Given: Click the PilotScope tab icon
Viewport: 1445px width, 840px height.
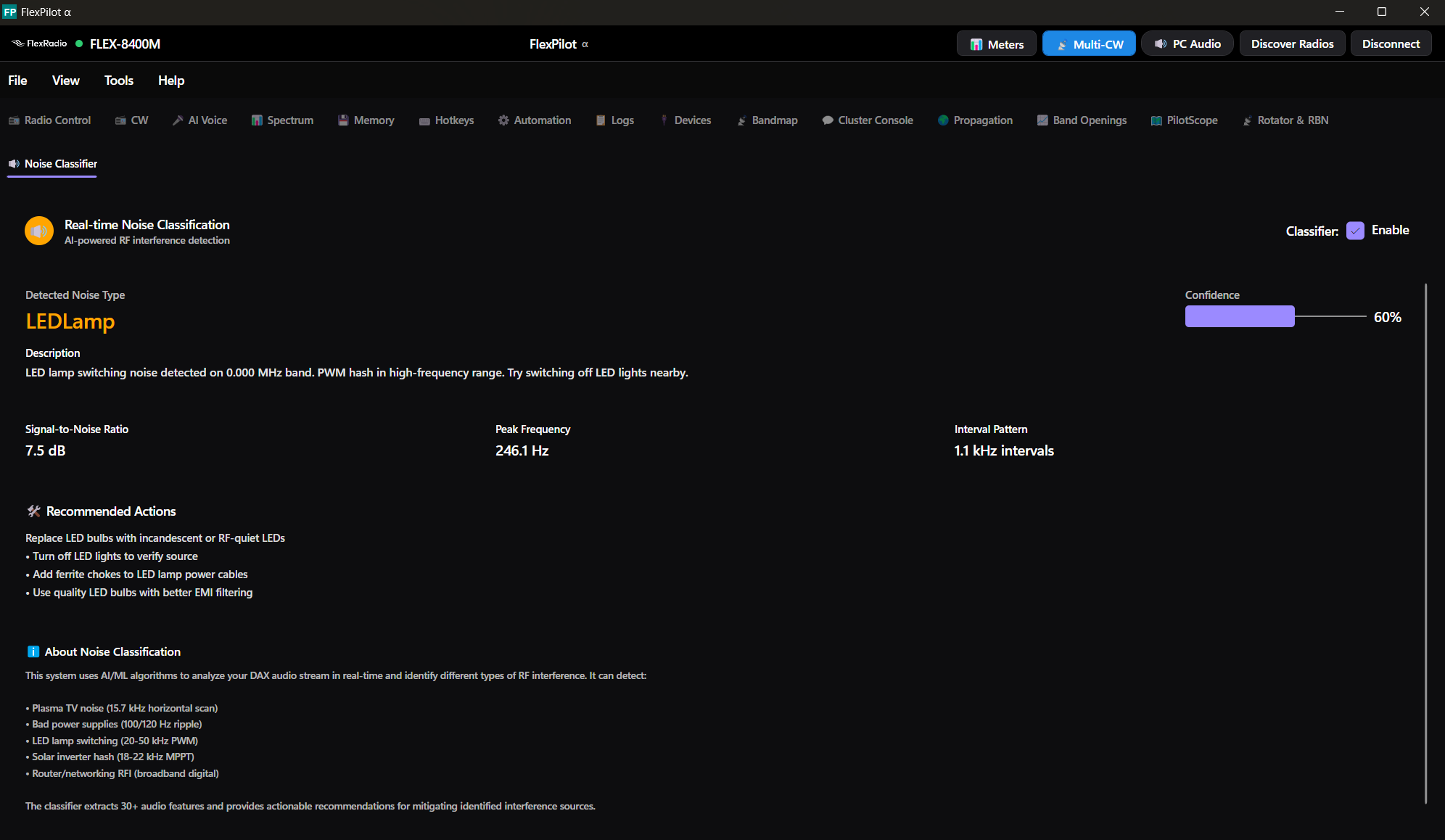Looking at the screenshot, I should (x=1156, y=120).
